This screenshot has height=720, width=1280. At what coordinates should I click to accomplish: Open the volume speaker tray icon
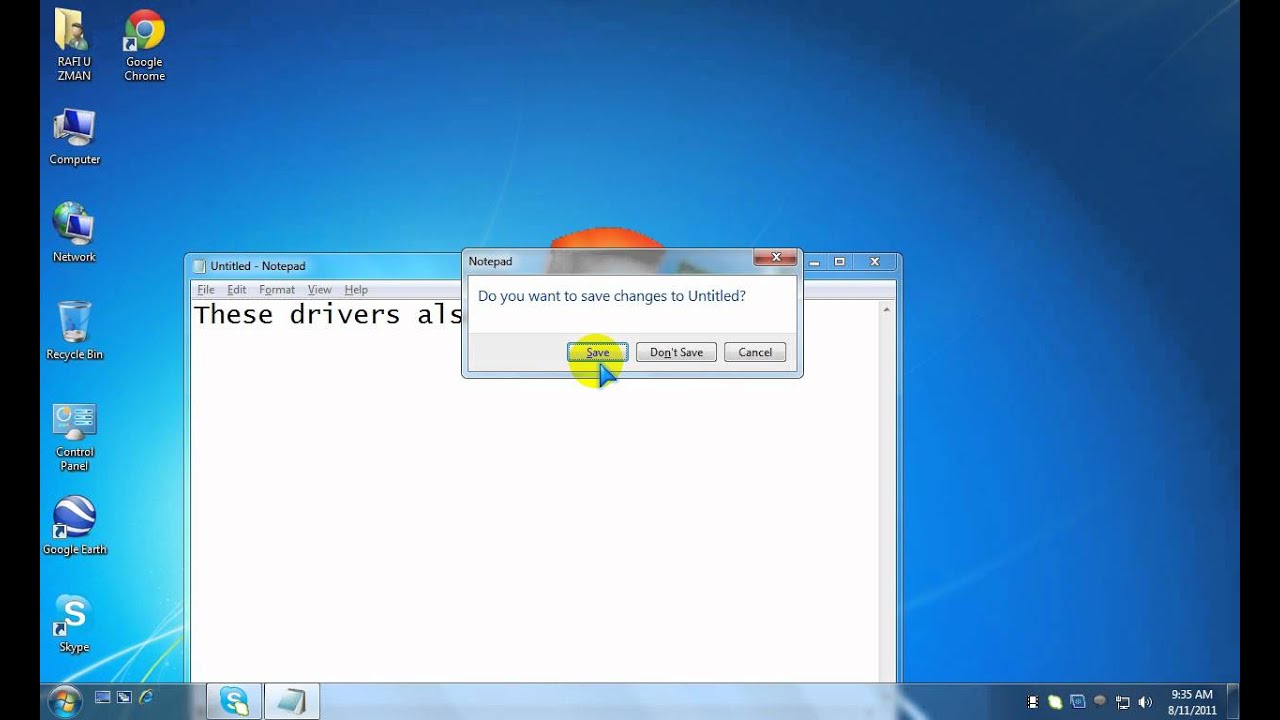pos(1145,702)
